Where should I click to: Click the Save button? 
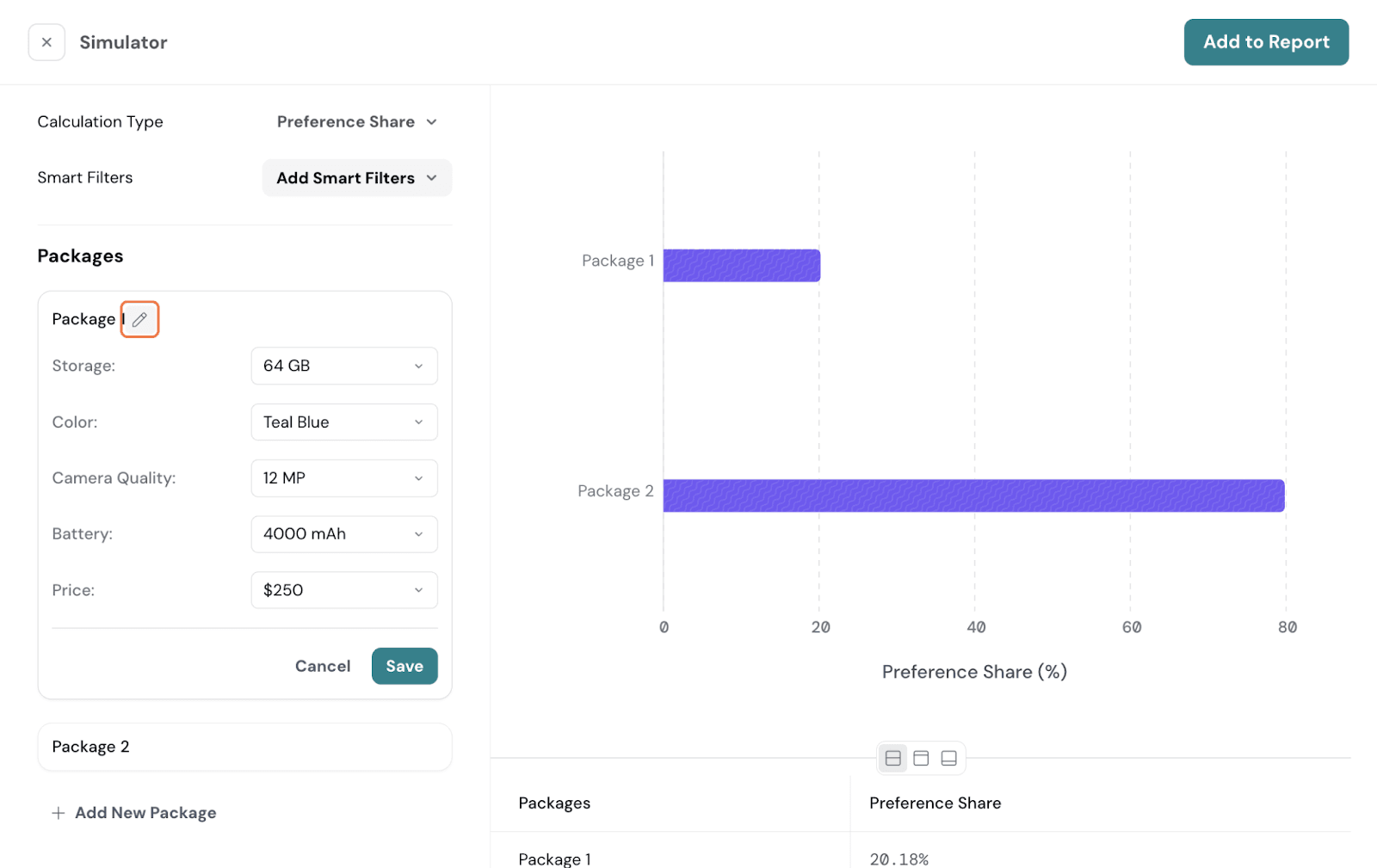pos(404,666)
